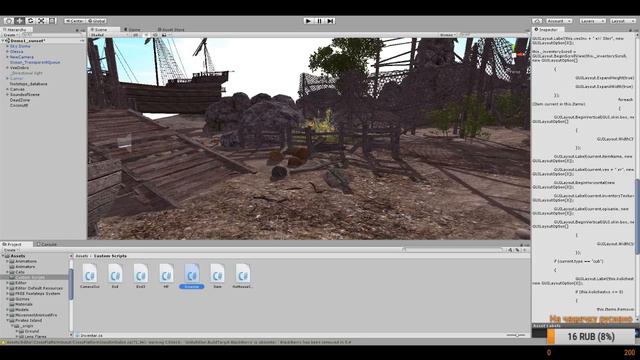Open the Demo1_sunset scene options menu
Image resolution: width=640 pixels, height=360 pixels.
point(82,41)
